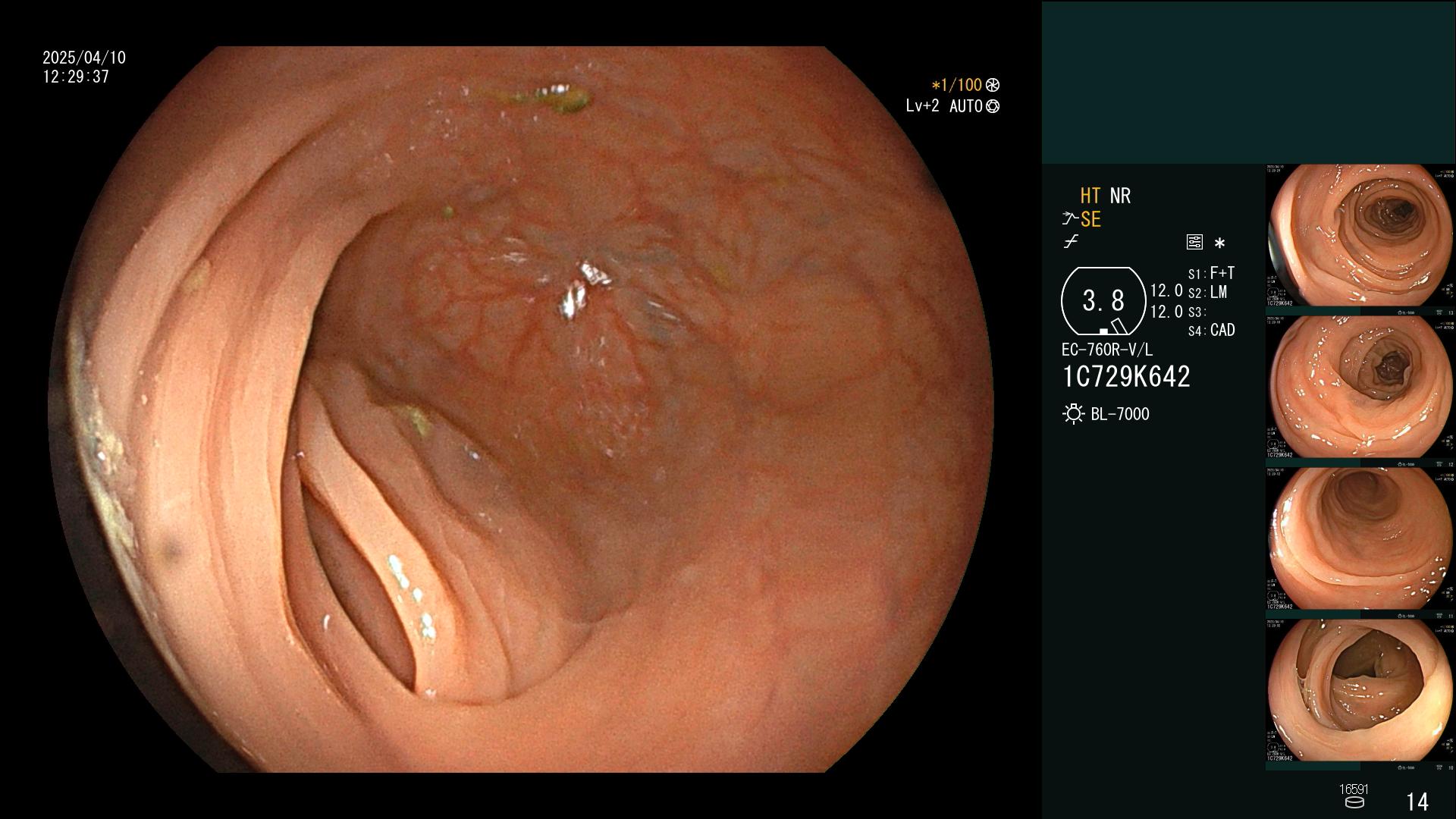This screenshot has width=1456, height=819.
Task: Select the S1: F+T switch assignment
Action: coord(1211,273)
